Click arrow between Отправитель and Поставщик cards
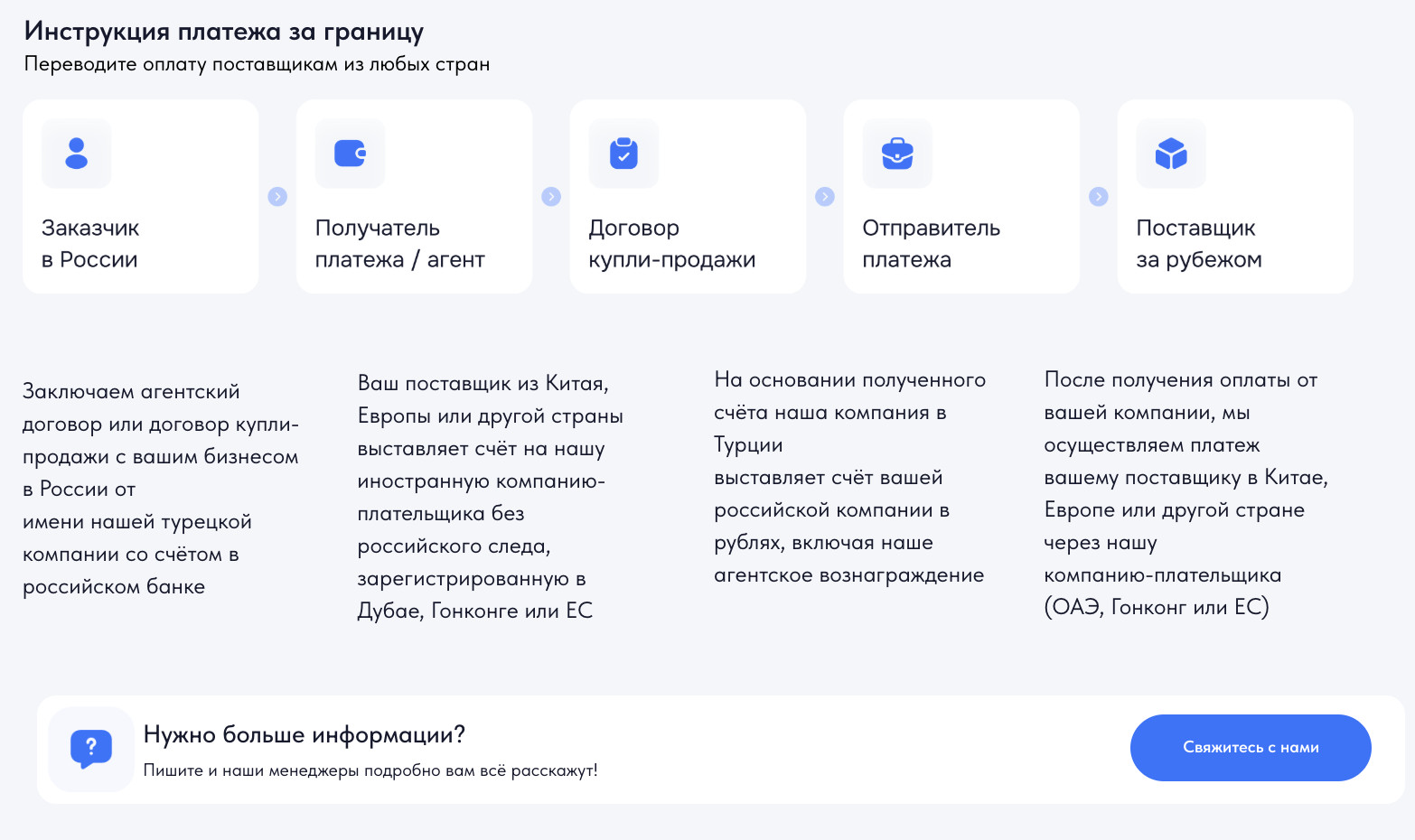The image size is (1415, 840). [1099, 197]
